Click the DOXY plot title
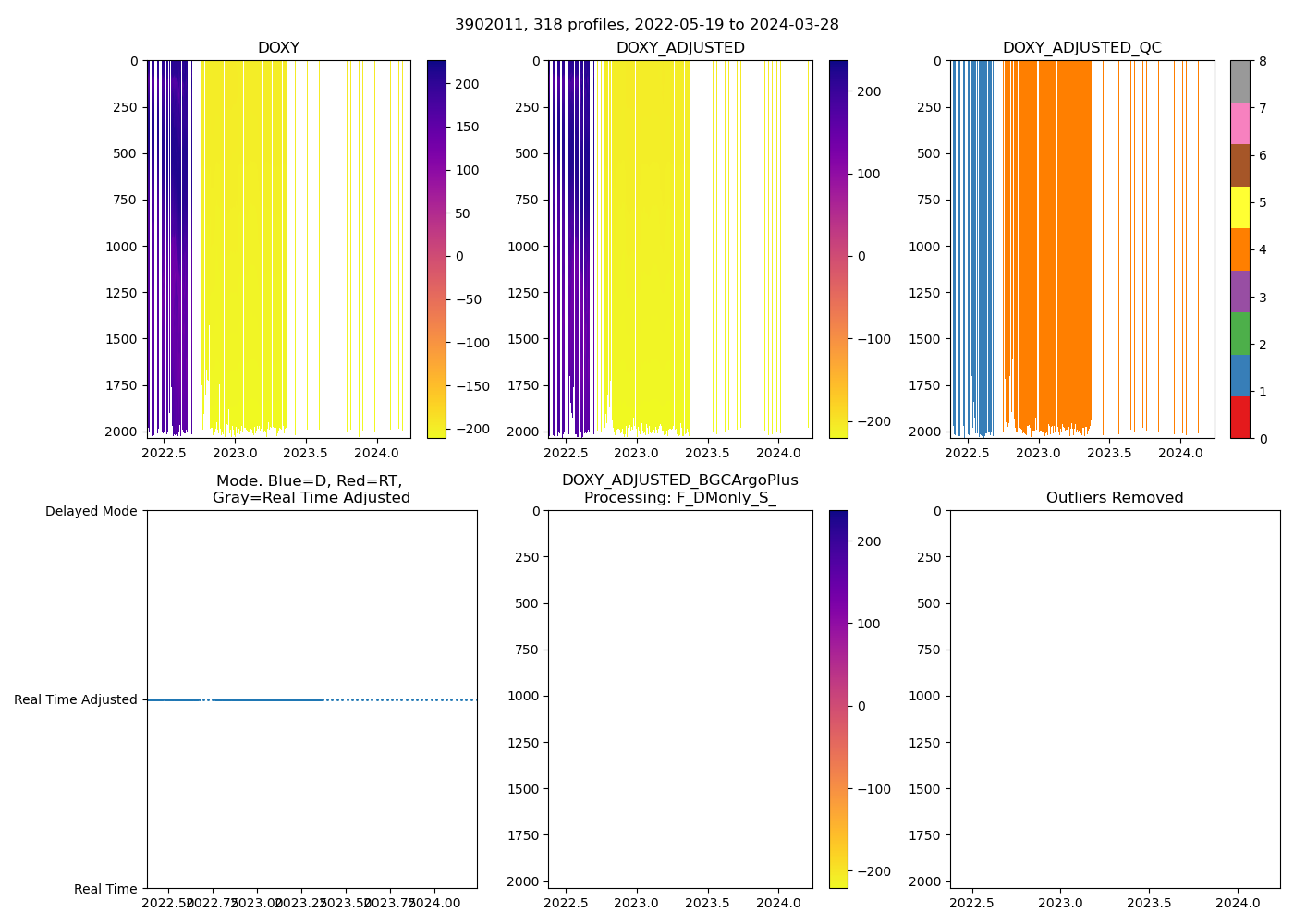This screenshot has height=924, width=1294. 278,48
